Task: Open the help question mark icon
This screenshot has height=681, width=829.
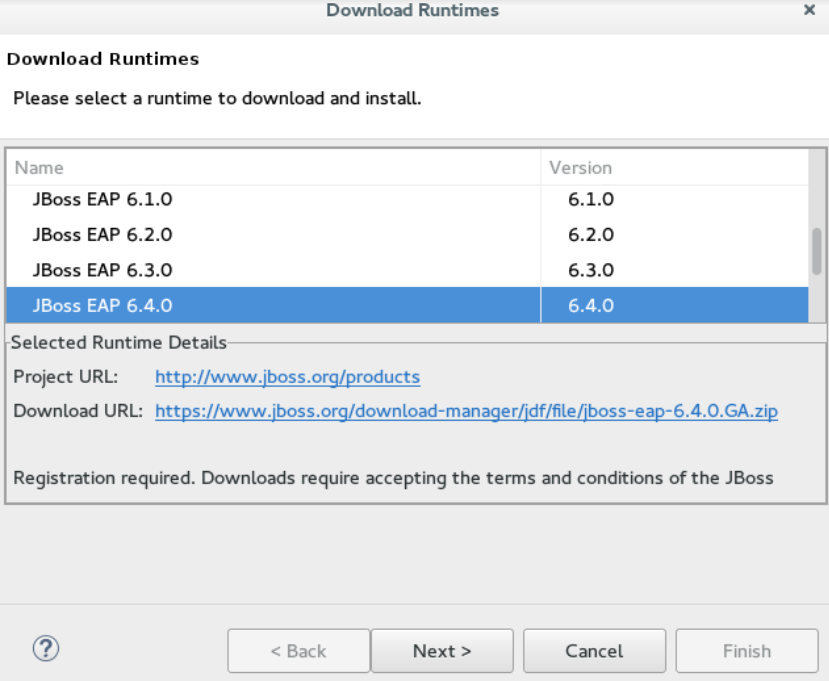Action: 46,648
